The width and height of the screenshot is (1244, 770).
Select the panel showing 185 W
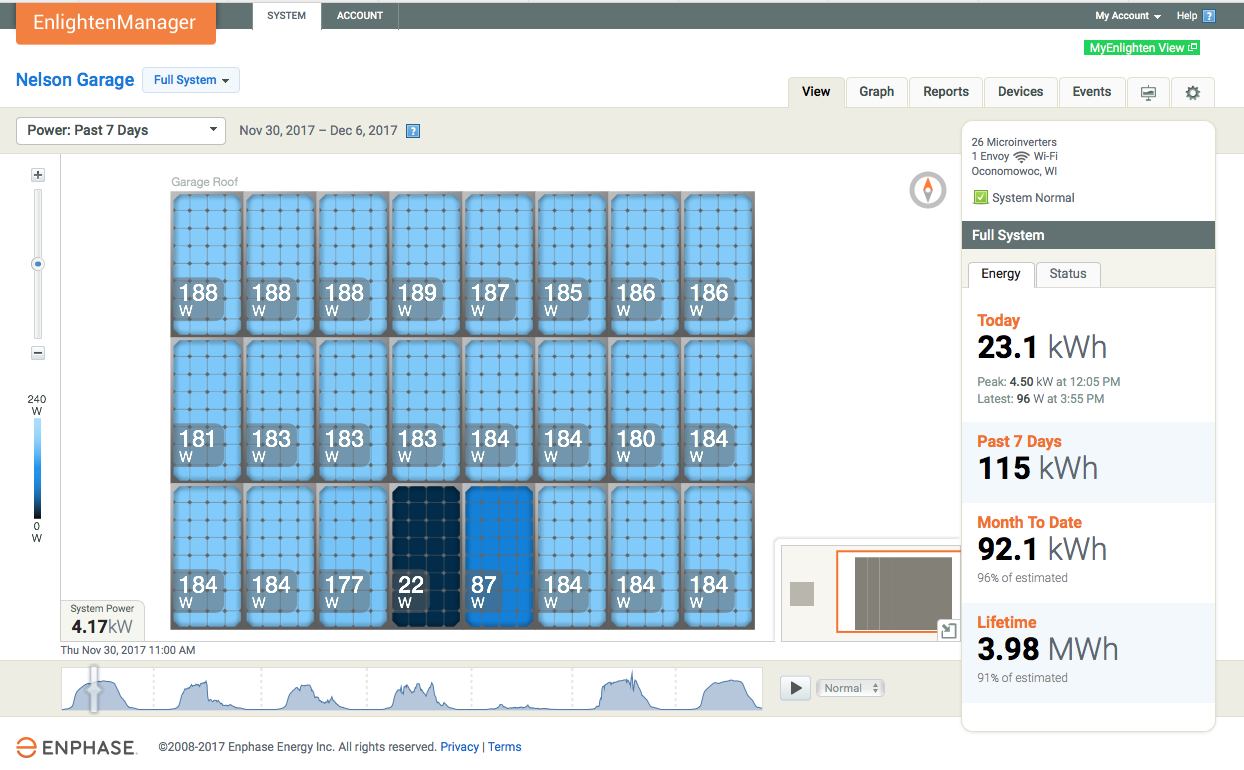572,265
